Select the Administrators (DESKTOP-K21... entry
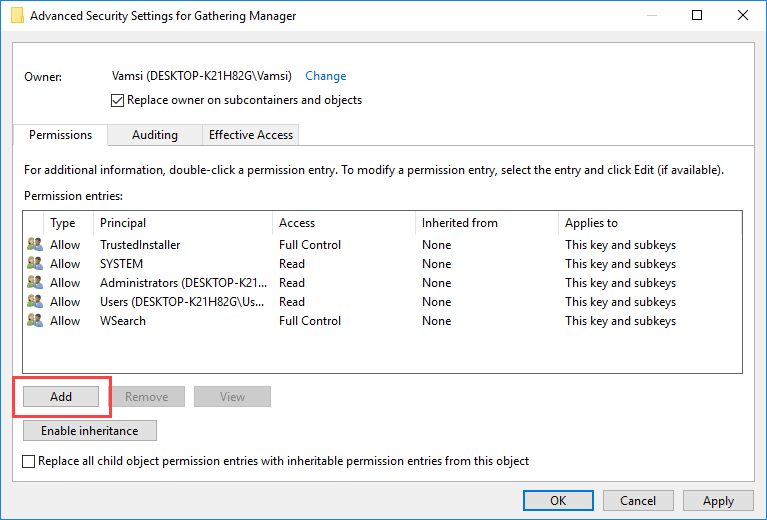The height and width of the screenshot is (520, 767). point(183,283)
